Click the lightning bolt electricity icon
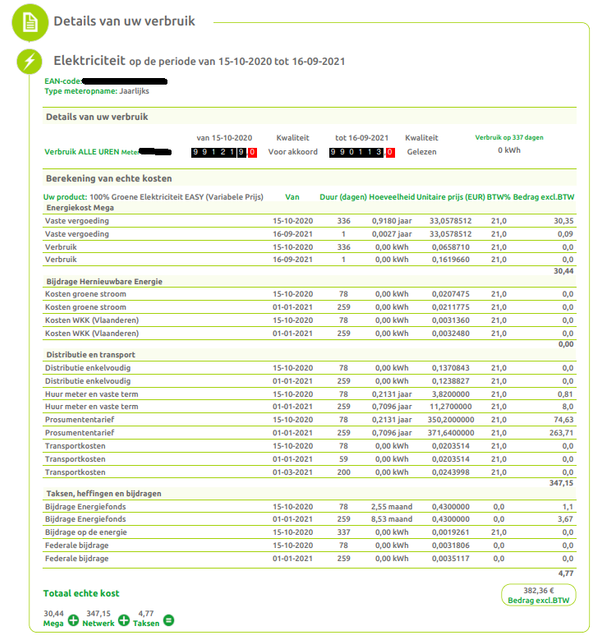 (29, 62)
